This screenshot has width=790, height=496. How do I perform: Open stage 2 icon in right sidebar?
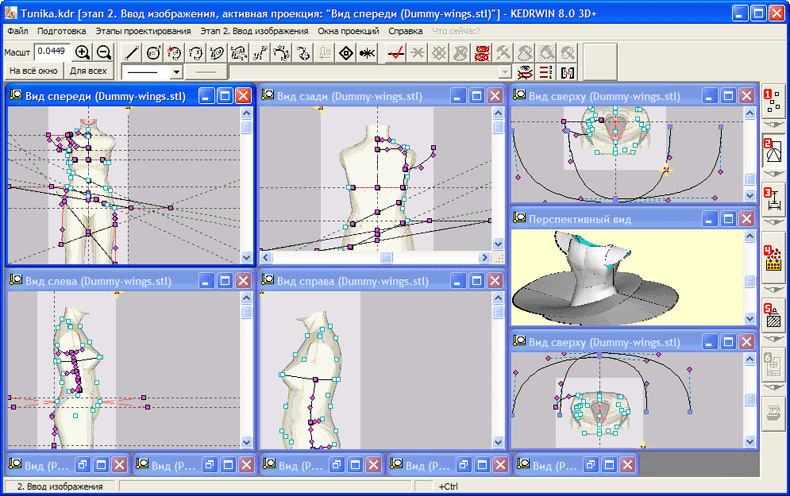tap(772, 152)
